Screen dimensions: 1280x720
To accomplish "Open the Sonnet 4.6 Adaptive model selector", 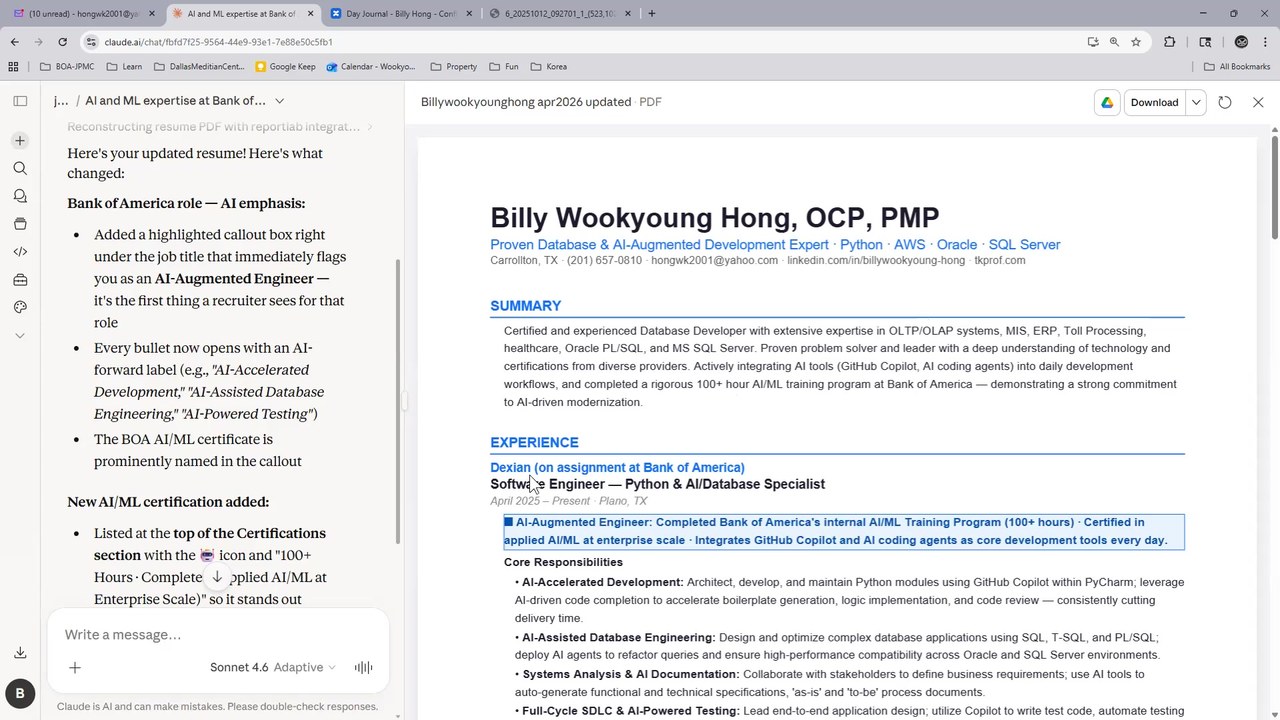I will coord(273,667).
